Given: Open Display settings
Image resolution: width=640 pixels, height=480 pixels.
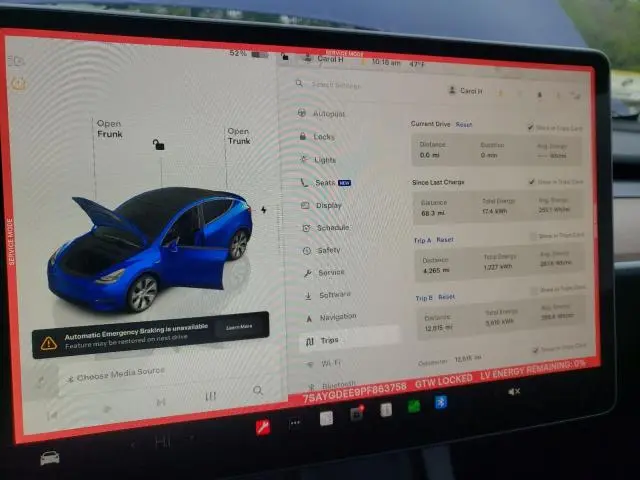Looking at the screenshot, I should coord(321,205).
